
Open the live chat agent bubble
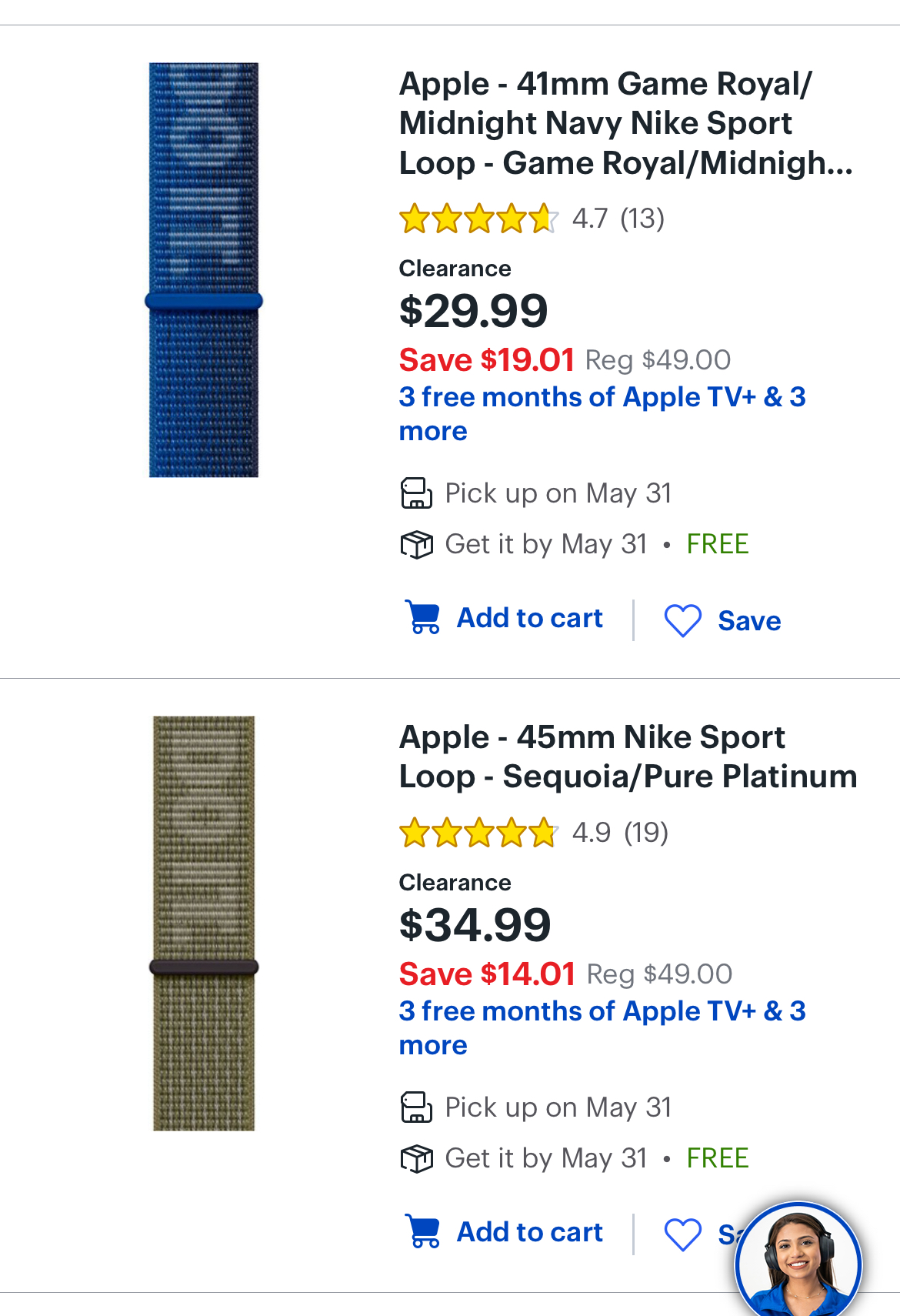coord(798,1262)
